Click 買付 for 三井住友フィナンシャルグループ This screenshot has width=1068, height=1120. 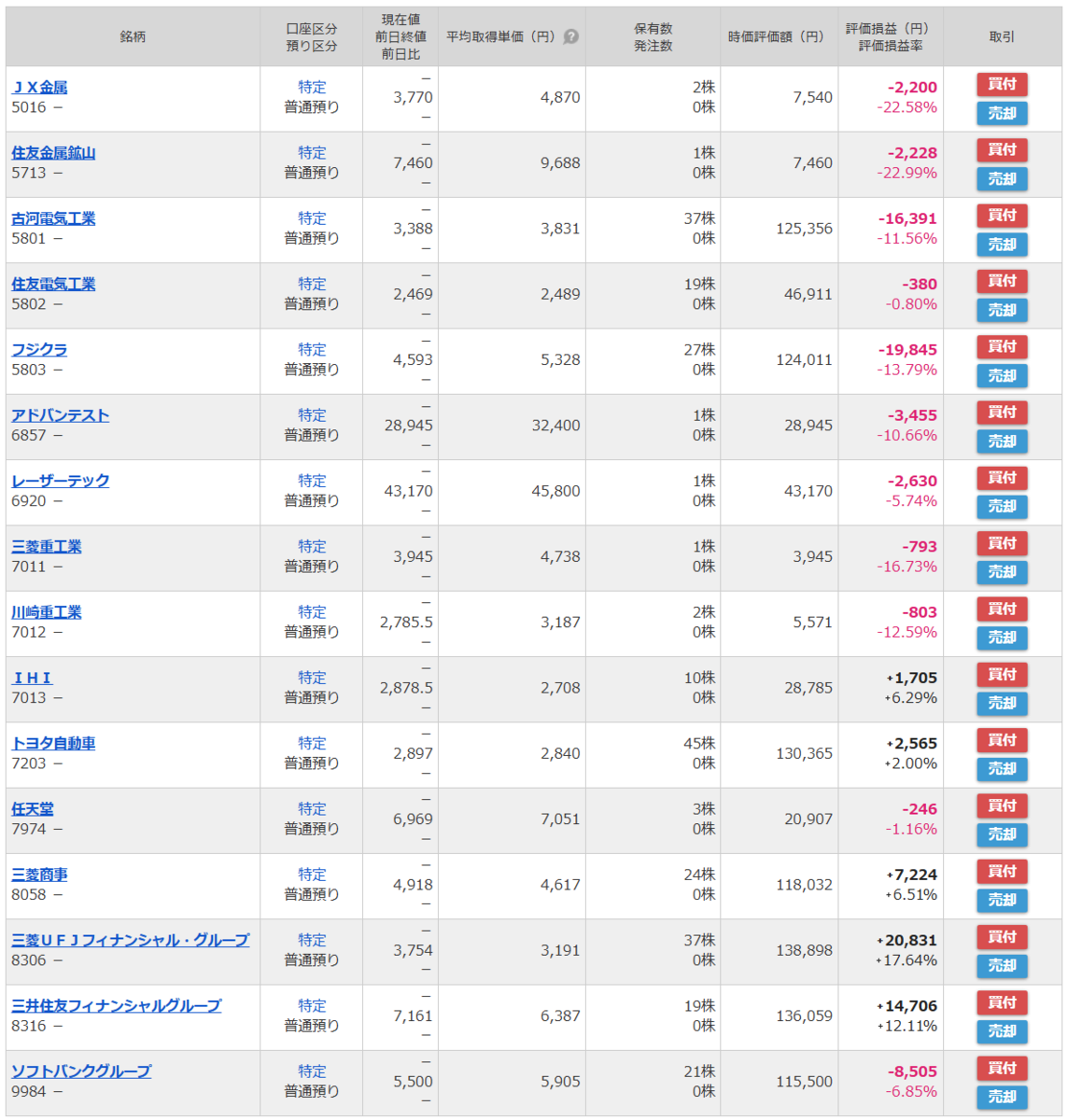pos(1002,1003)
